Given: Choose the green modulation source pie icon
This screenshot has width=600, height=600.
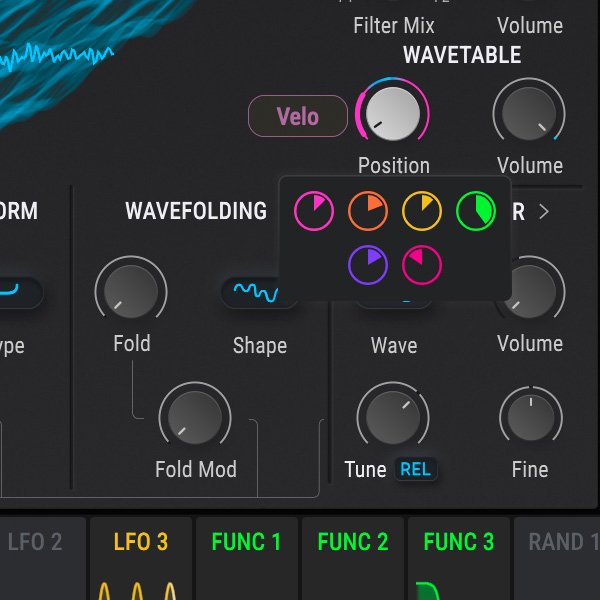Looking at the screenshot, I should pyautogui.click(x=475, y=212).
